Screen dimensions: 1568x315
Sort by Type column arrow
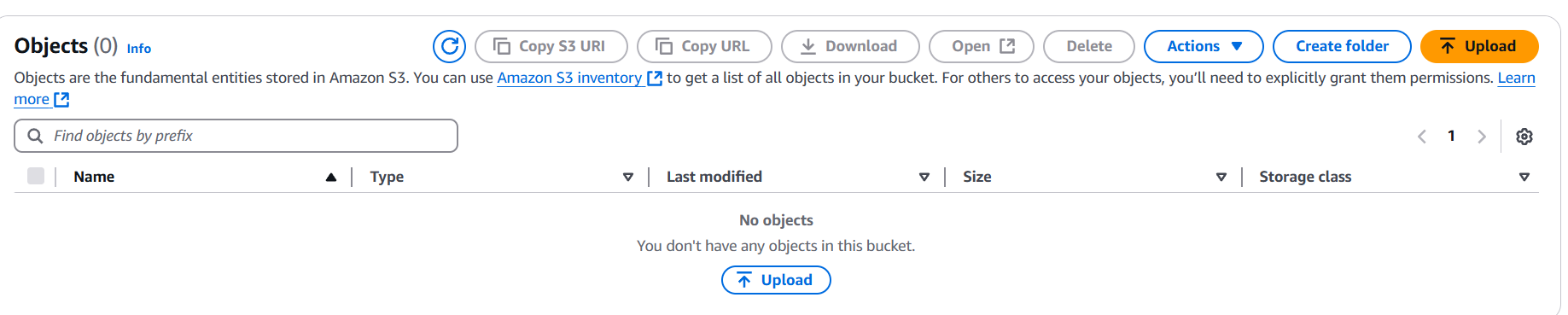point(628,177)
